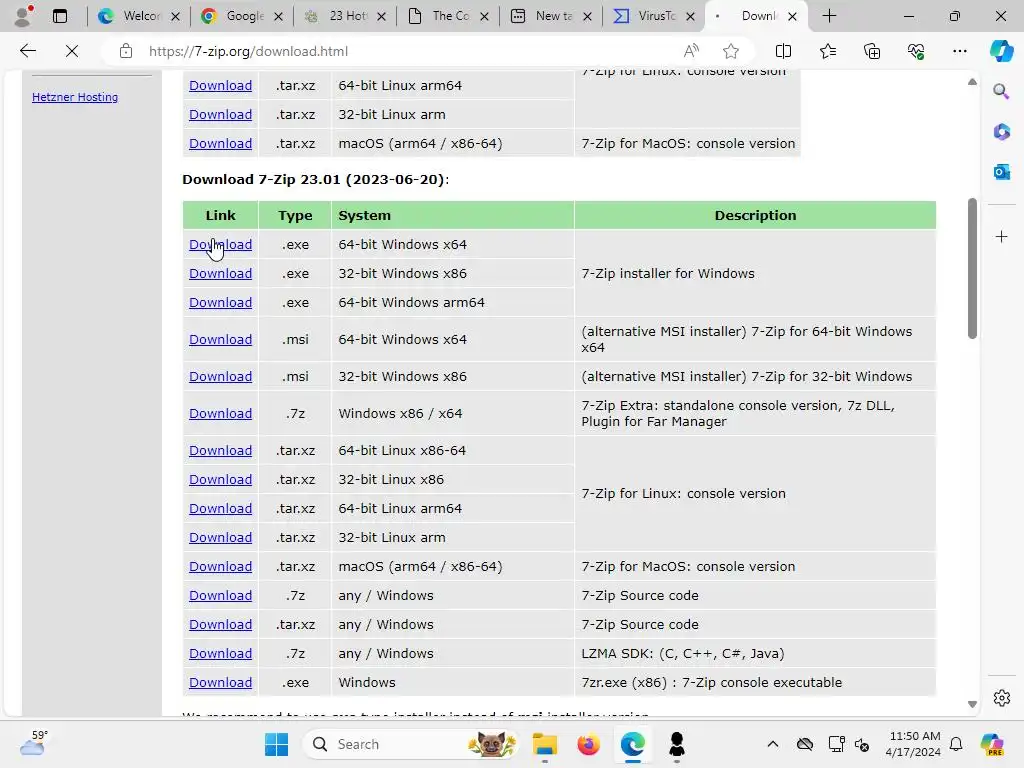
Task: View site information lock icon
Action: 126,51
